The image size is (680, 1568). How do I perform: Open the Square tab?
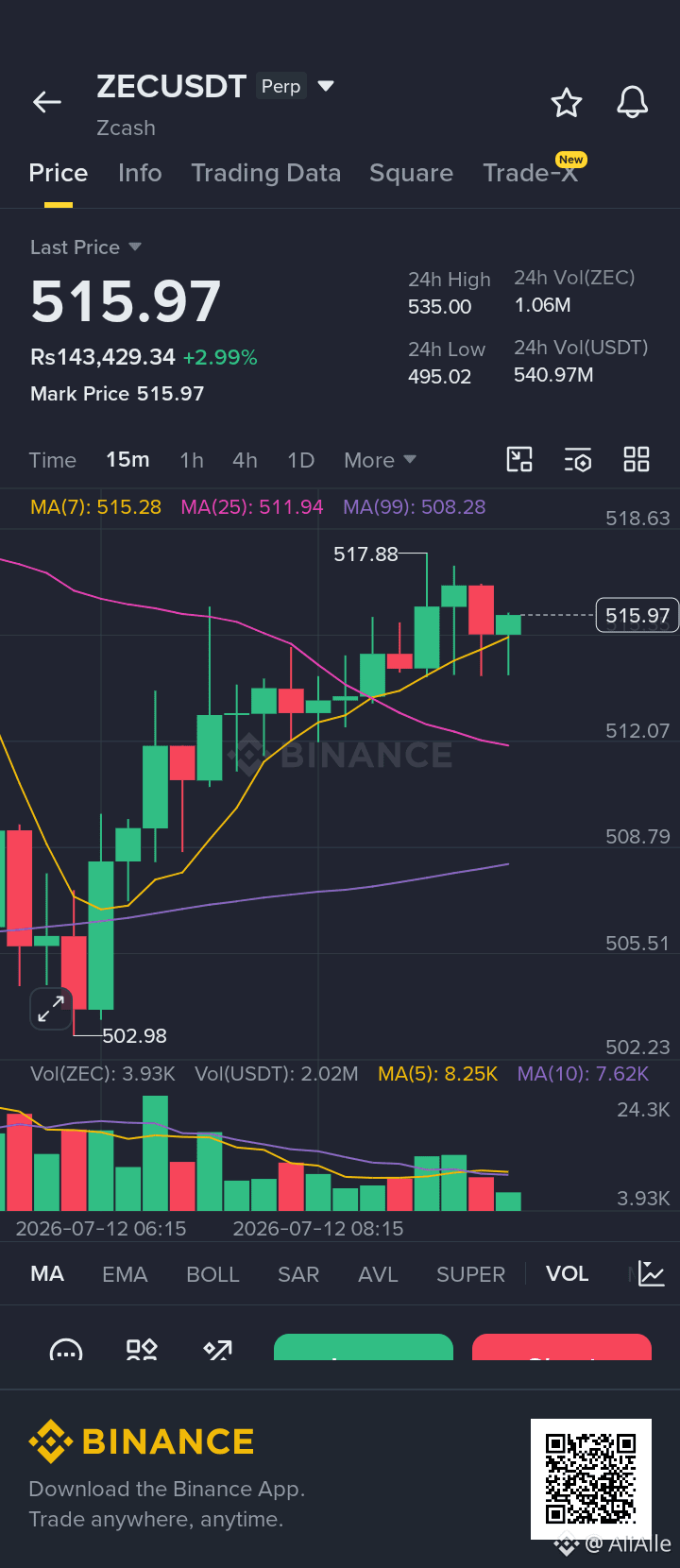point(411,173)
